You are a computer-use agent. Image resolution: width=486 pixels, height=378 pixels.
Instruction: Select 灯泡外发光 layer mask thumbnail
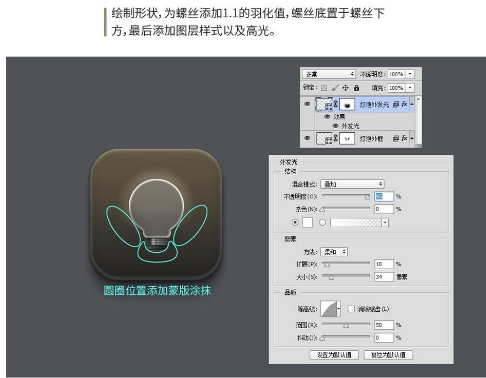347,105
